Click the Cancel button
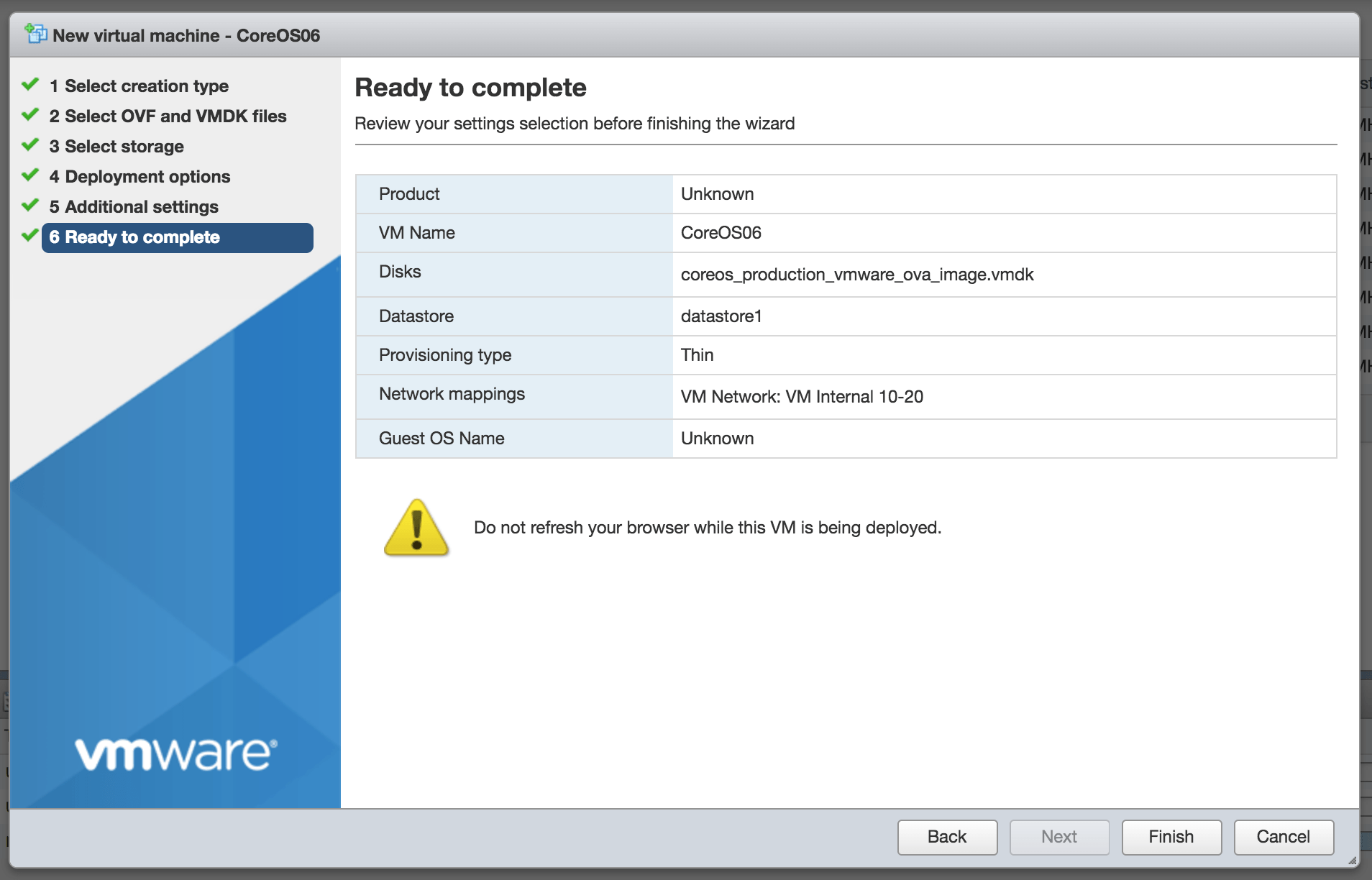 point(1284,836)
